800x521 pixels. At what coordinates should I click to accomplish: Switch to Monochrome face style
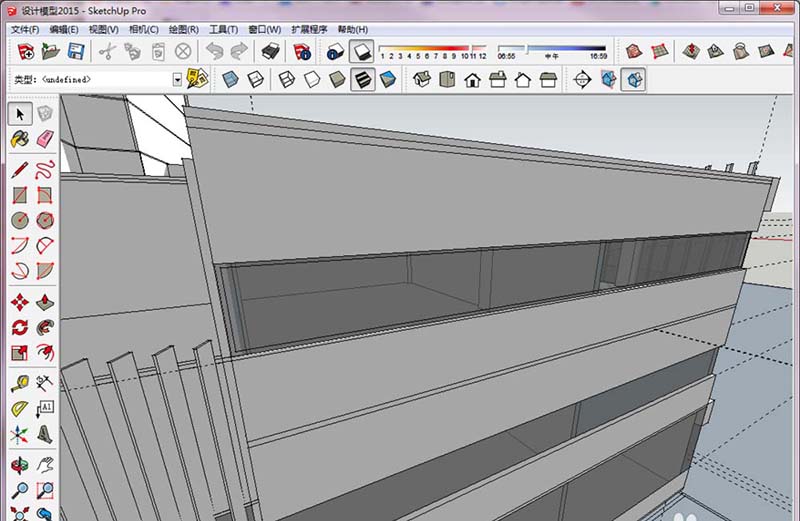(388, 80)
